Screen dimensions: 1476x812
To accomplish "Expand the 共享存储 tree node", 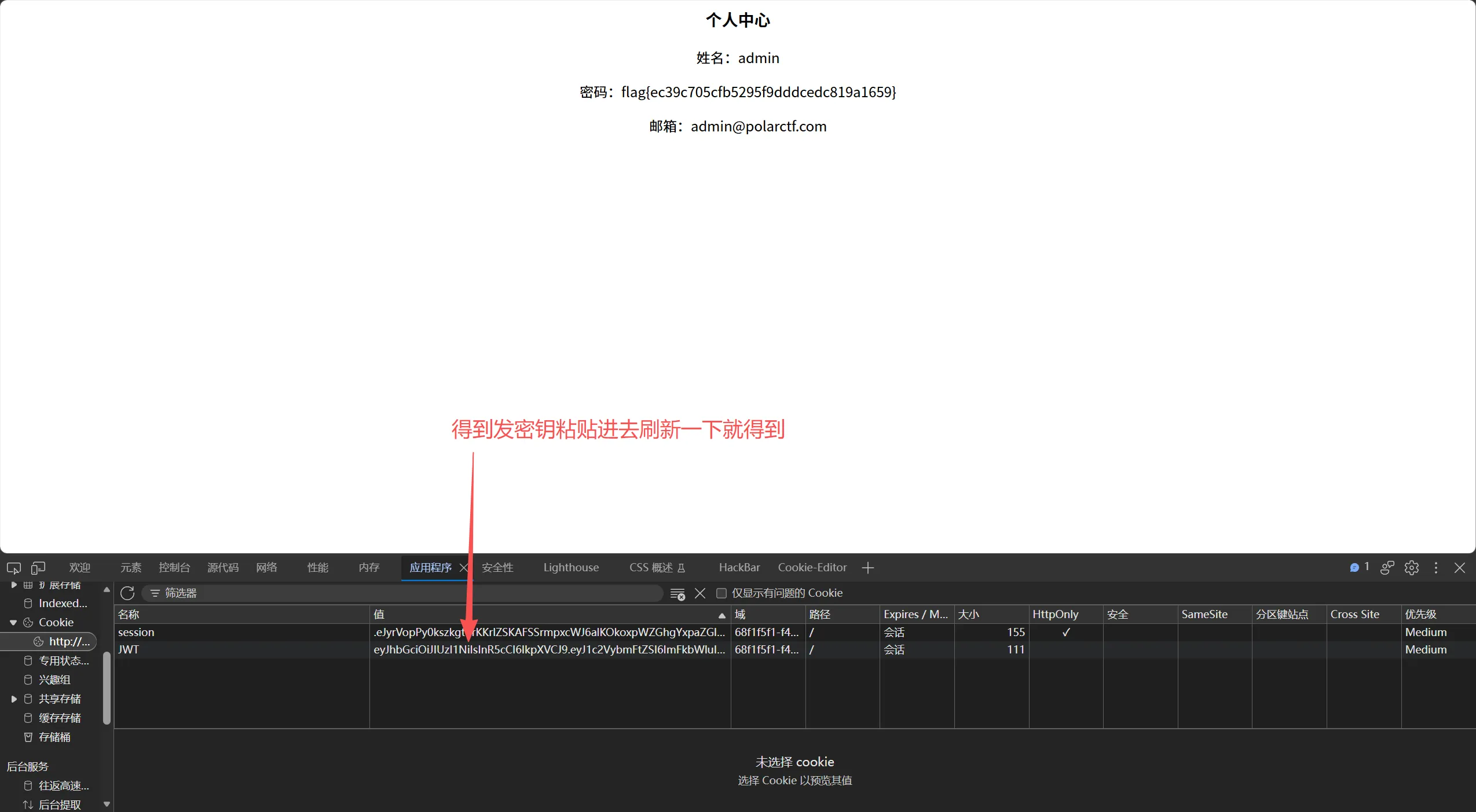I will [x=14, y=699].
